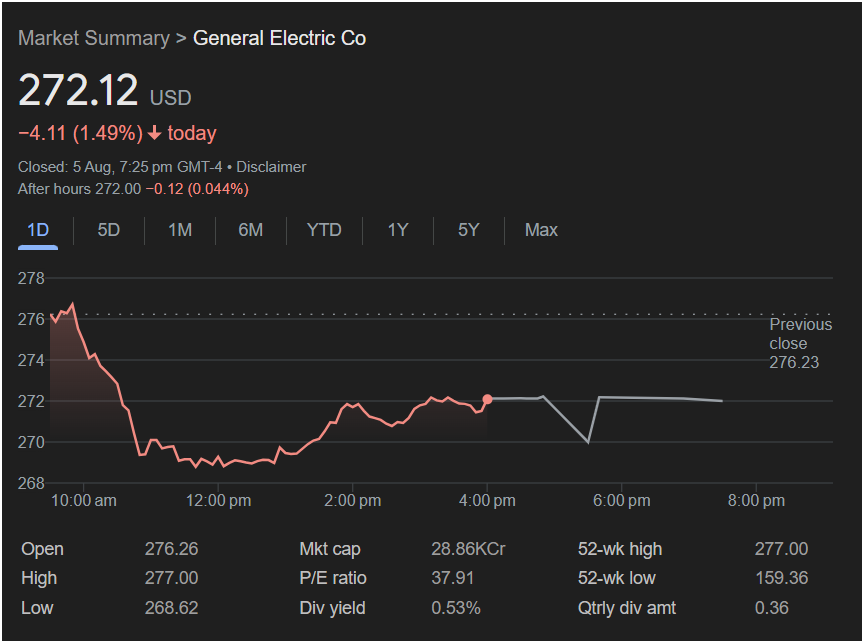
Task: Select the 1D time range tab
Action: [x=38, y=230]
